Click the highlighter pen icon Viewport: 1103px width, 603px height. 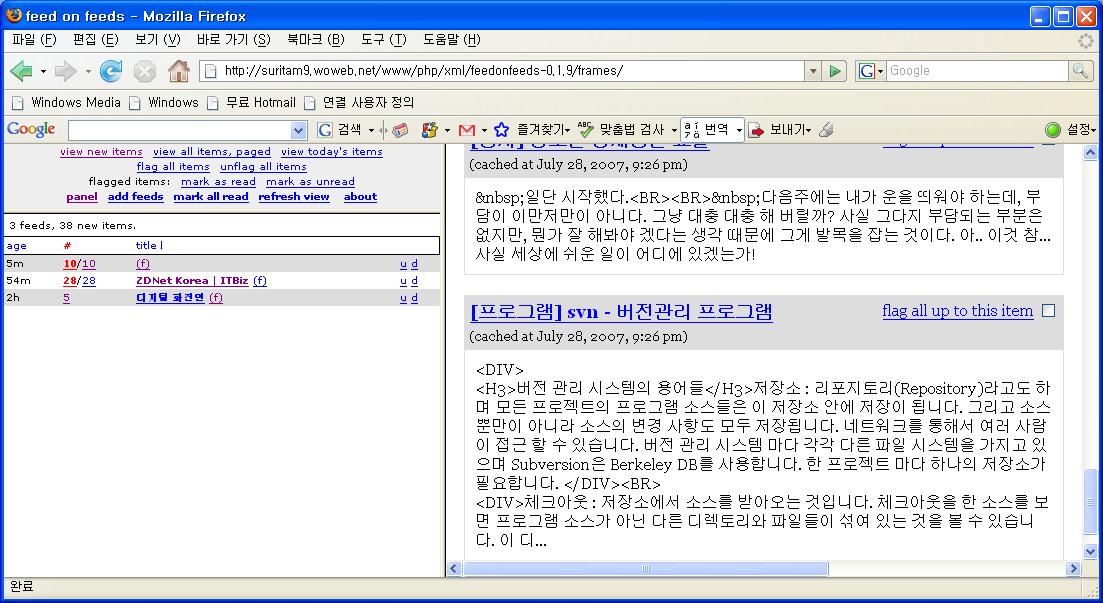tap(827, 129)
